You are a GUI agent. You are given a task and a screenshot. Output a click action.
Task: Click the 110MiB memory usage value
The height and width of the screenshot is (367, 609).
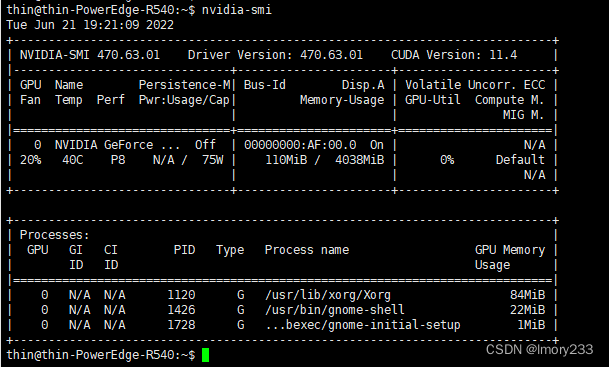click(x=286, y=160)
